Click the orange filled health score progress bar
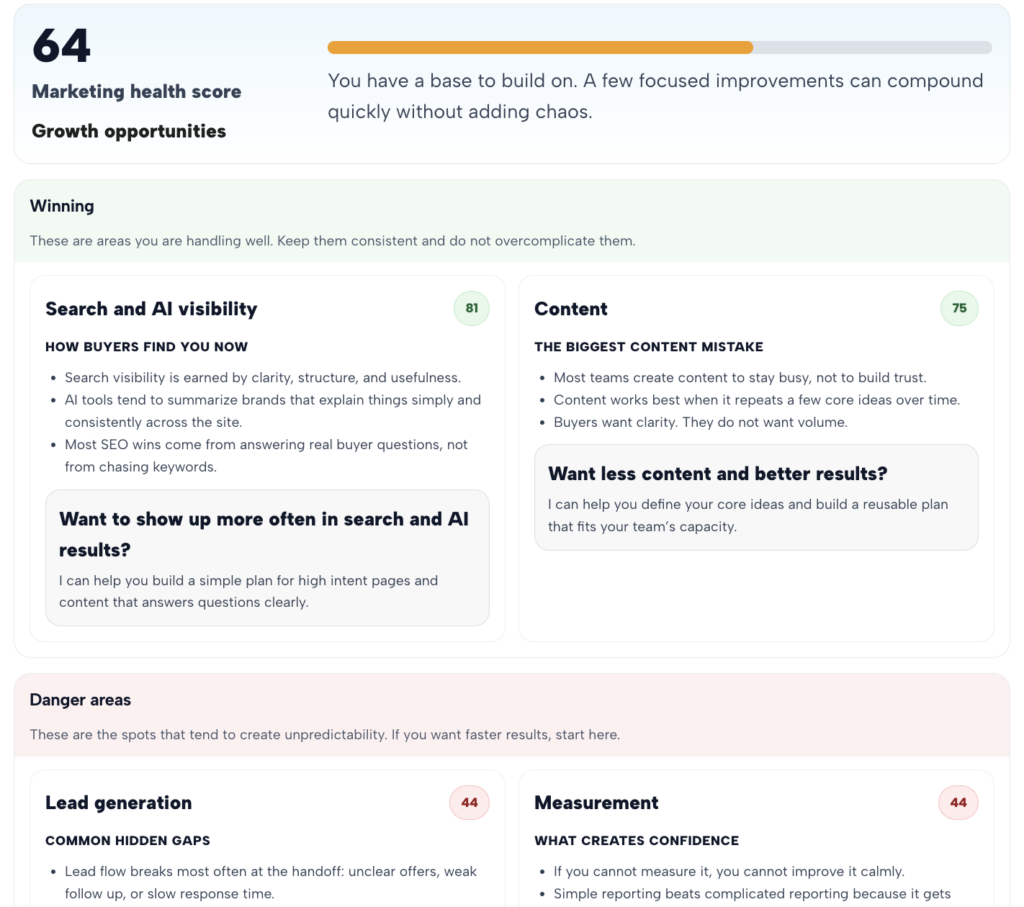 click(540, 47)
